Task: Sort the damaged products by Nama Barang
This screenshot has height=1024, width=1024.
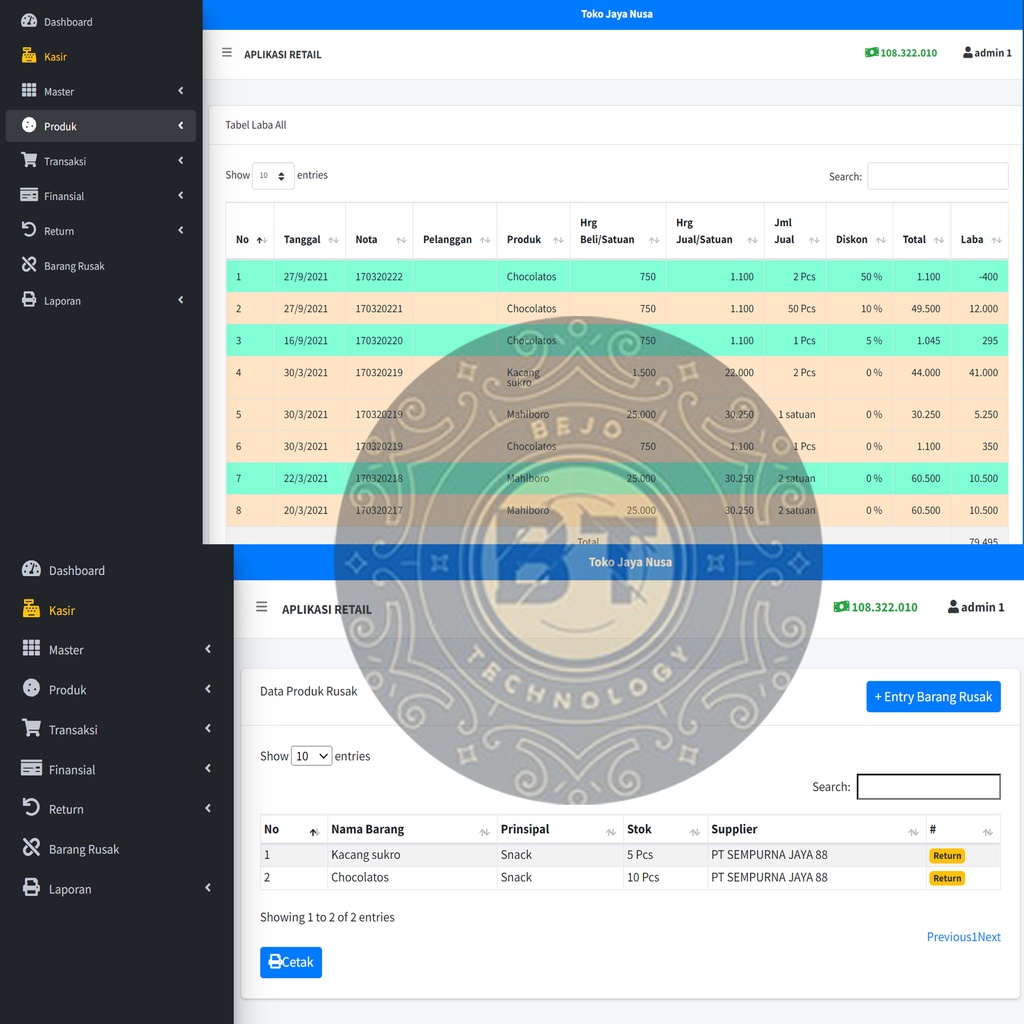Action: (410, 830)
